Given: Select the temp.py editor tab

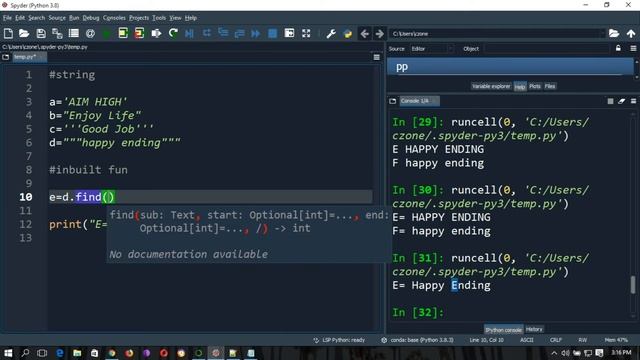Looking at the screenshot, I should pyautogui.click(x=29, y=57).
